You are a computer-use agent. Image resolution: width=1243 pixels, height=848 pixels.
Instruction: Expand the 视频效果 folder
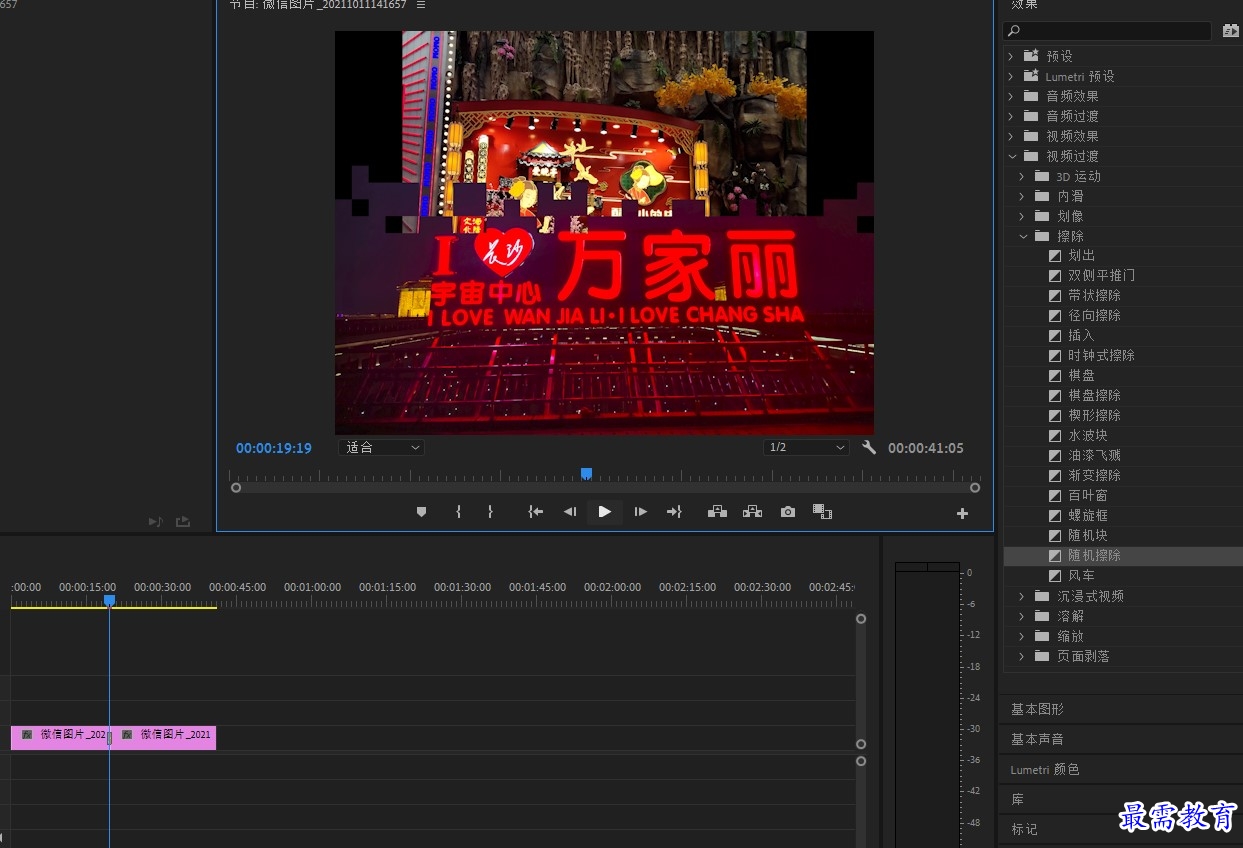(x=1011, y=136)
